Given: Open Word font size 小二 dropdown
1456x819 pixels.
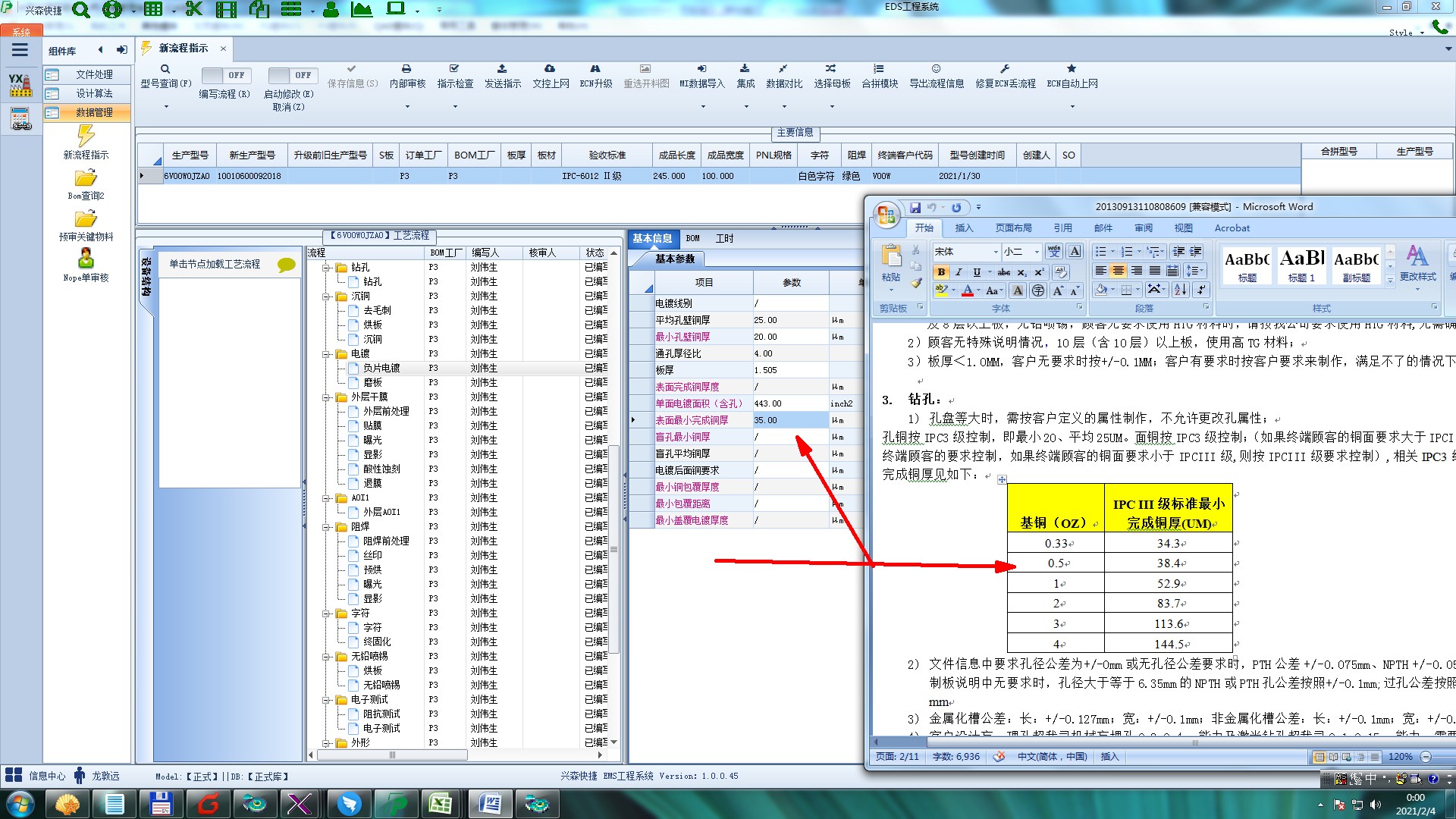Looking at the screenshot, I should click(x=1037, y=252).
